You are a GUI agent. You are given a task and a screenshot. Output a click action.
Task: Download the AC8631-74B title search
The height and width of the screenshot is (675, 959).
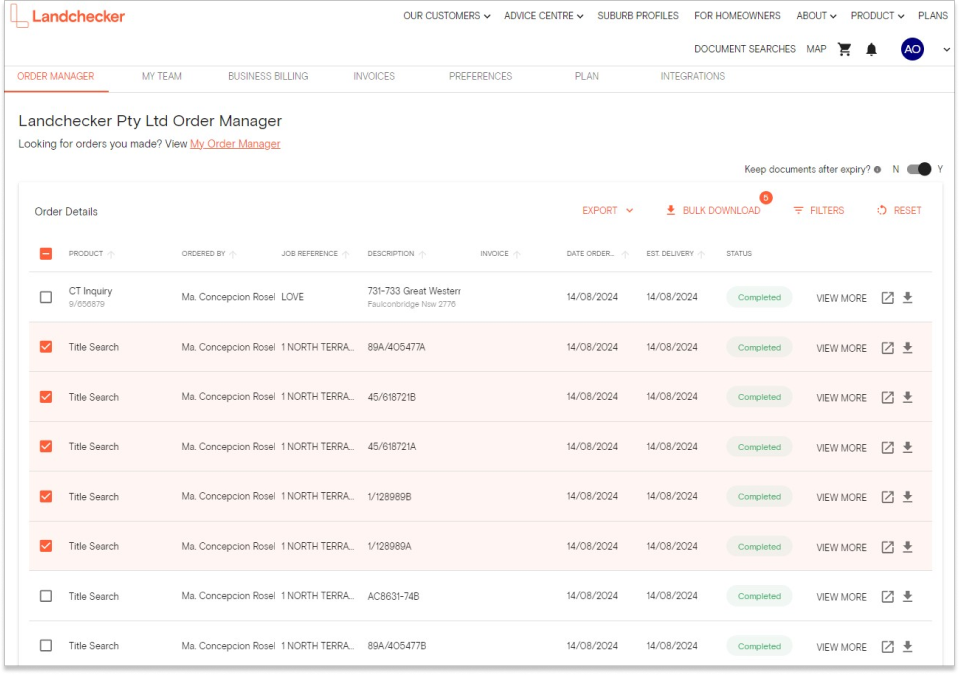[908, 596]
